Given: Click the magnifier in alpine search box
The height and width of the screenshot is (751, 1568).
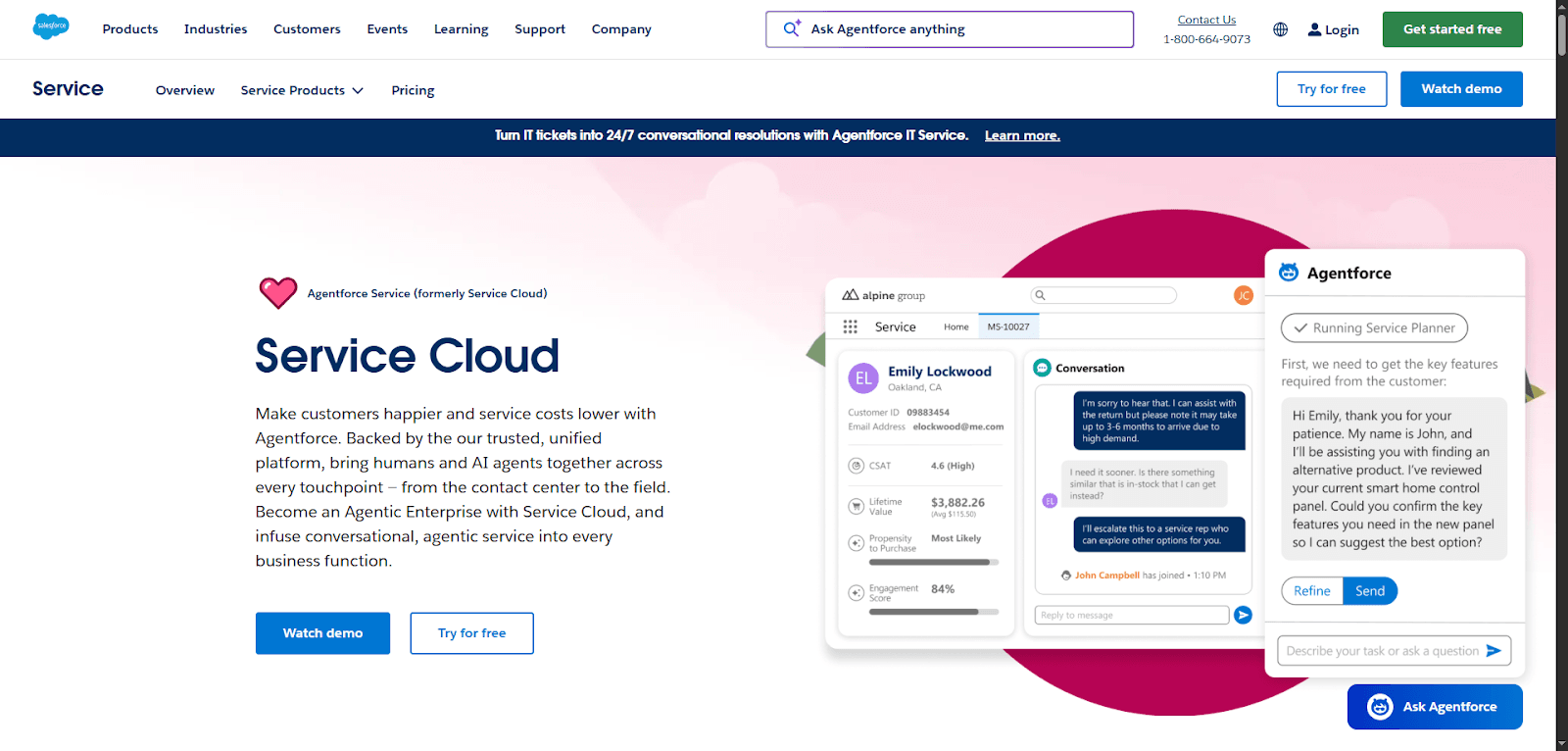Looking at the screenshot, I should pos(1041,295).
